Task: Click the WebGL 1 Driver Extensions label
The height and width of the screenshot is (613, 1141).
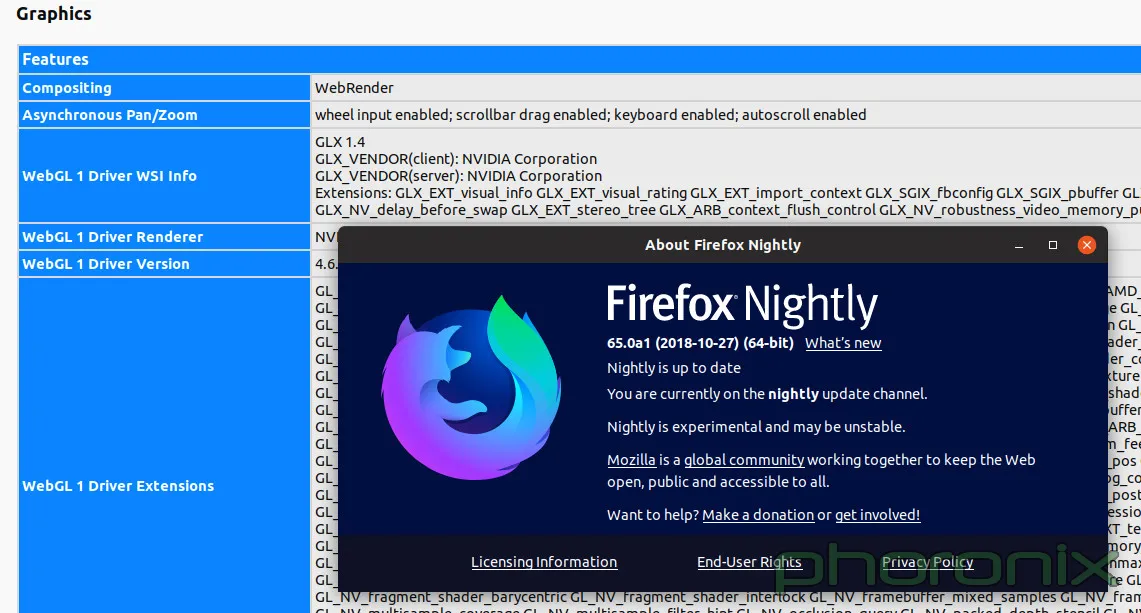Action: pos(118,486)
